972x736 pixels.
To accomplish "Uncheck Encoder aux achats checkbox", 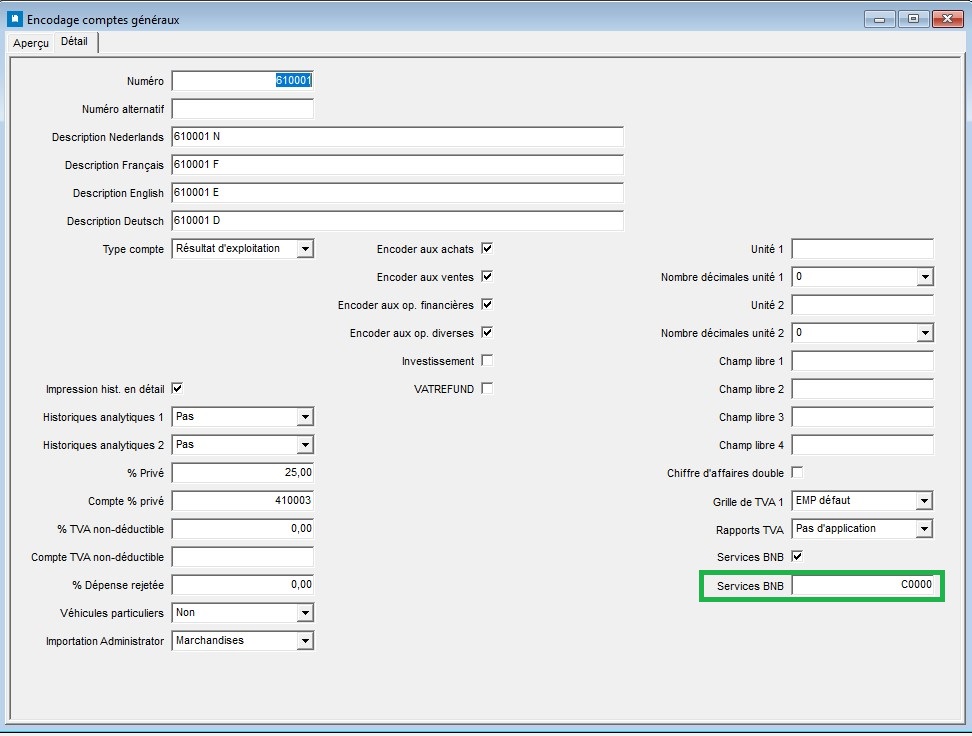I will coord(487,249).
